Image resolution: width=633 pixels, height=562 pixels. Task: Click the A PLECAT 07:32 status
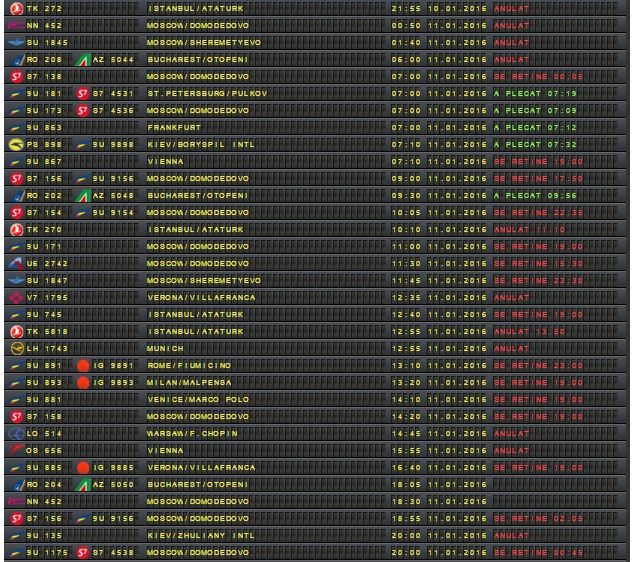[535, 145]
